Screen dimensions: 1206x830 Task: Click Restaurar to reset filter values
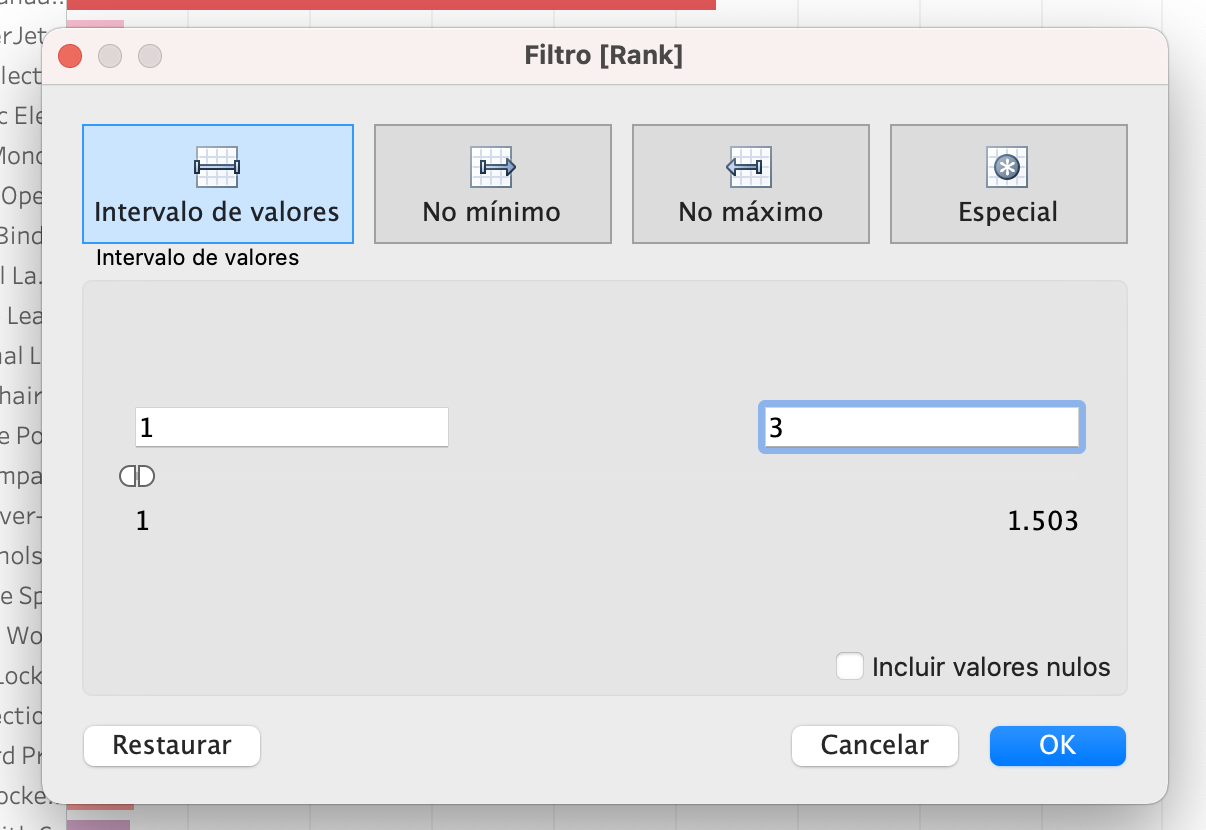coord(171,745)
